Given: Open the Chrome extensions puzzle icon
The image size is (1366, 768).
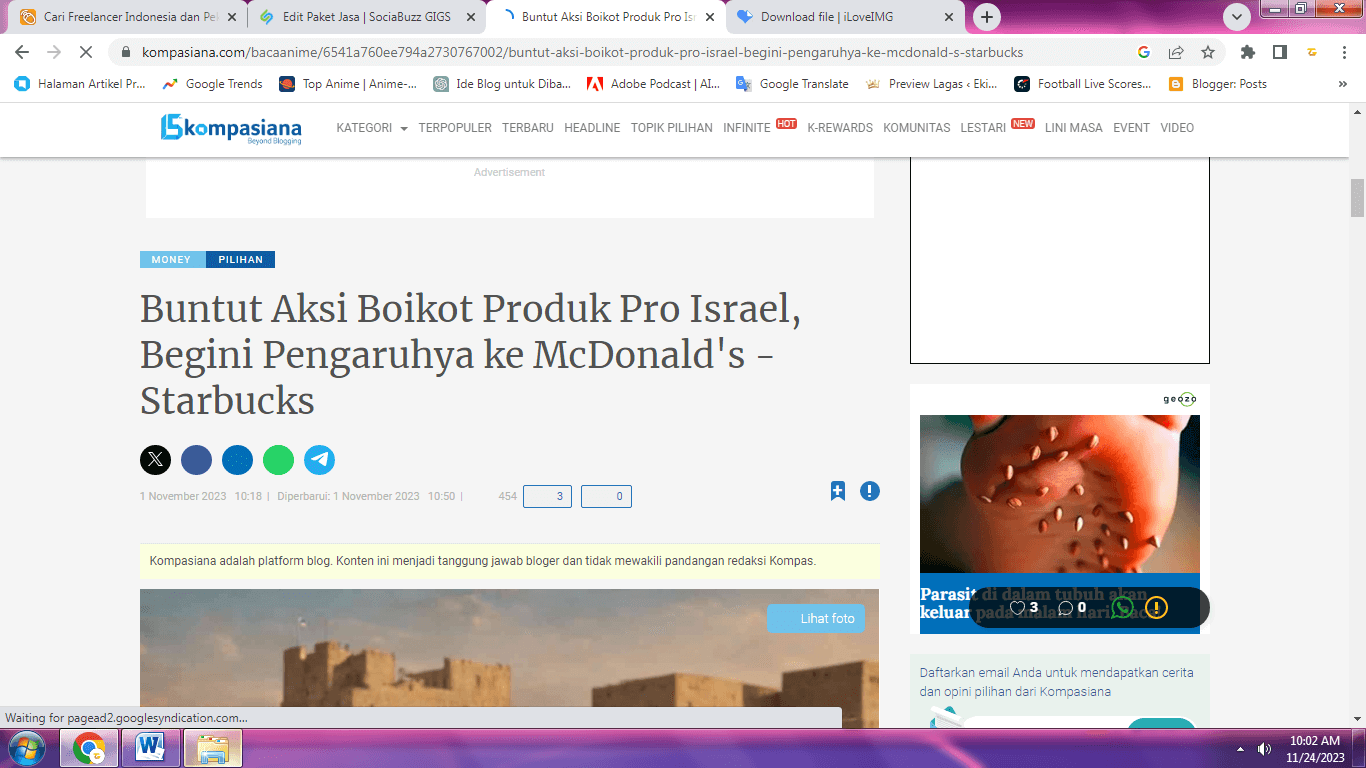Looking at the screenshot, I should click(1247, 52).
